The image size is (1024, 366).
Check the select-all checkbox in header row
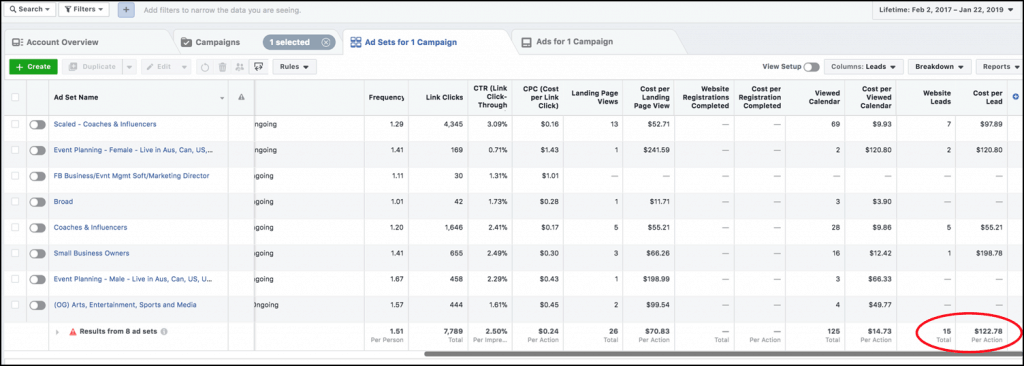click(15, 97)
